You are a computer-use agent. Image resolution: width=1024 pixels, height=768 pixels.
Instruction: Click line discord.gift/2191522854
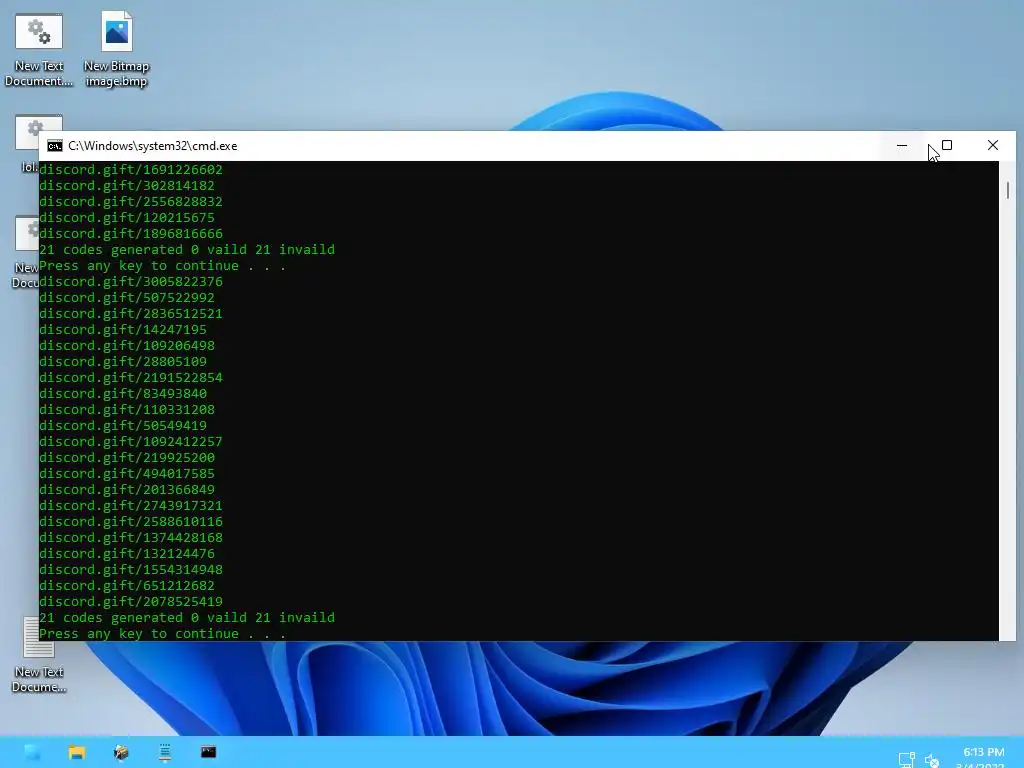(131, 377)
